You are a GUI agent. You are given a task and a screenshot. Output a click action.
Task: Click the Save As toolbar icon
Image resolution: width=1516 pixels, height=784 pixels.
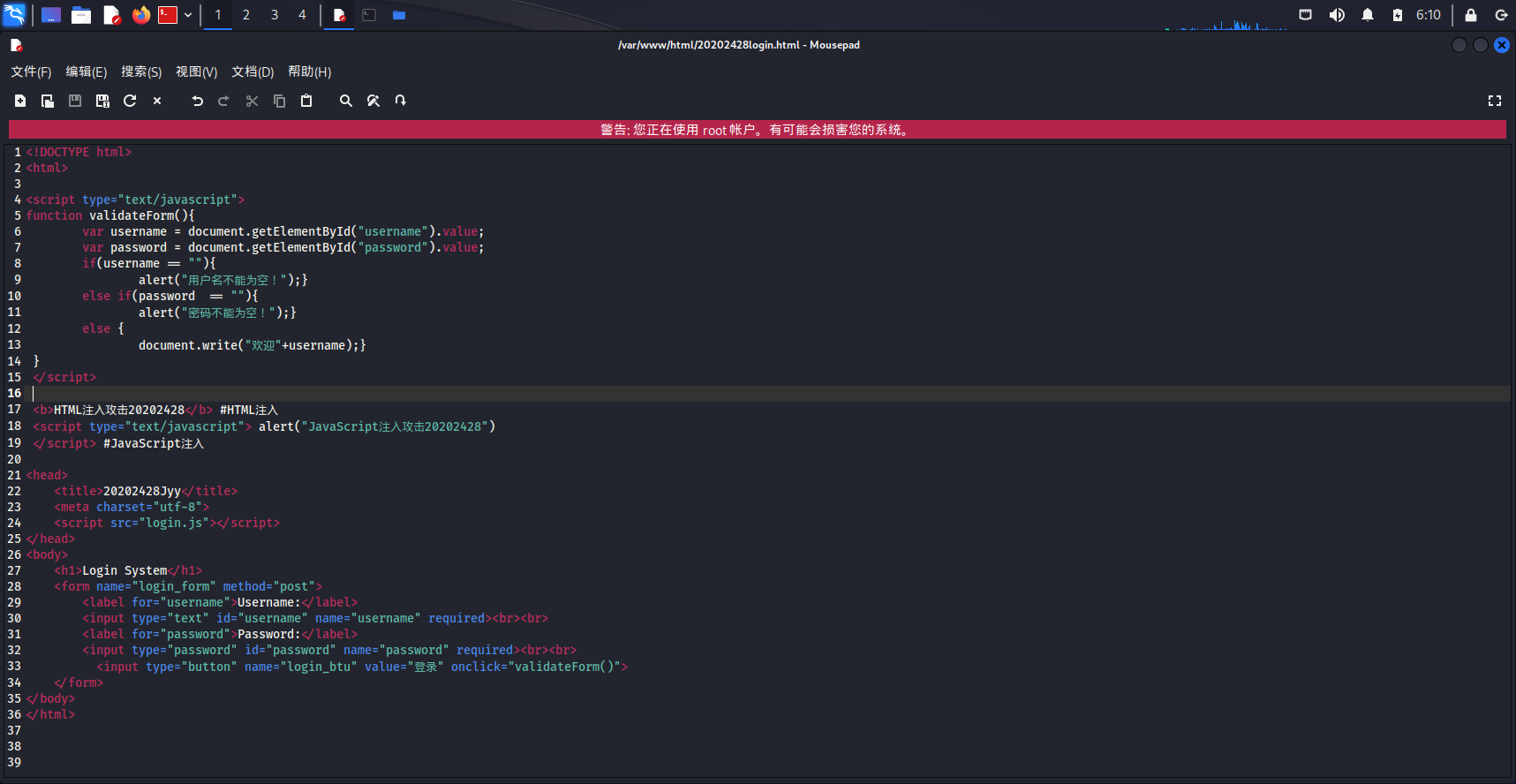[102, 101]
